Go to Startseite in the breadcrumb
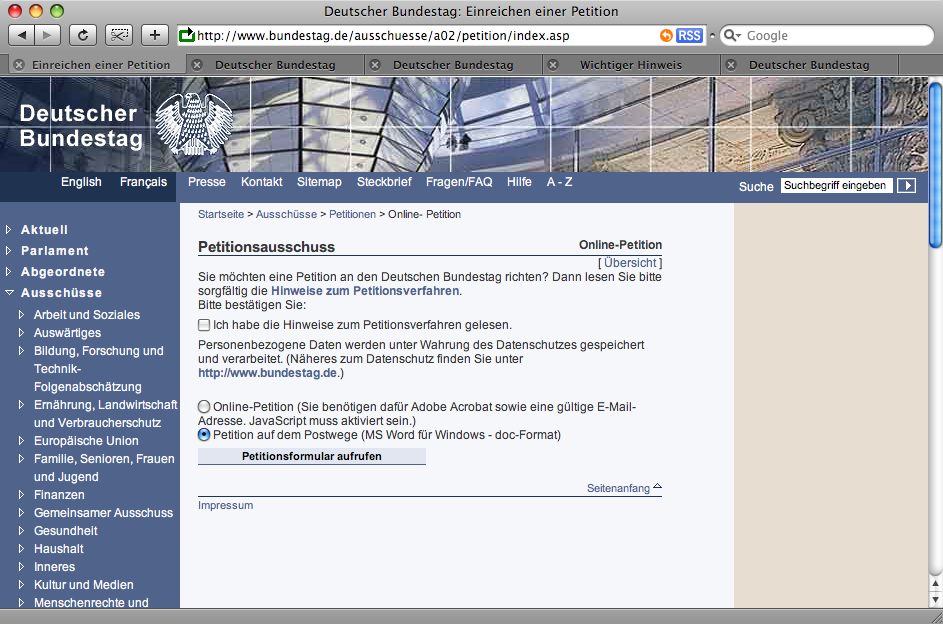The image size is (943, 624). [x=221, y=215]
